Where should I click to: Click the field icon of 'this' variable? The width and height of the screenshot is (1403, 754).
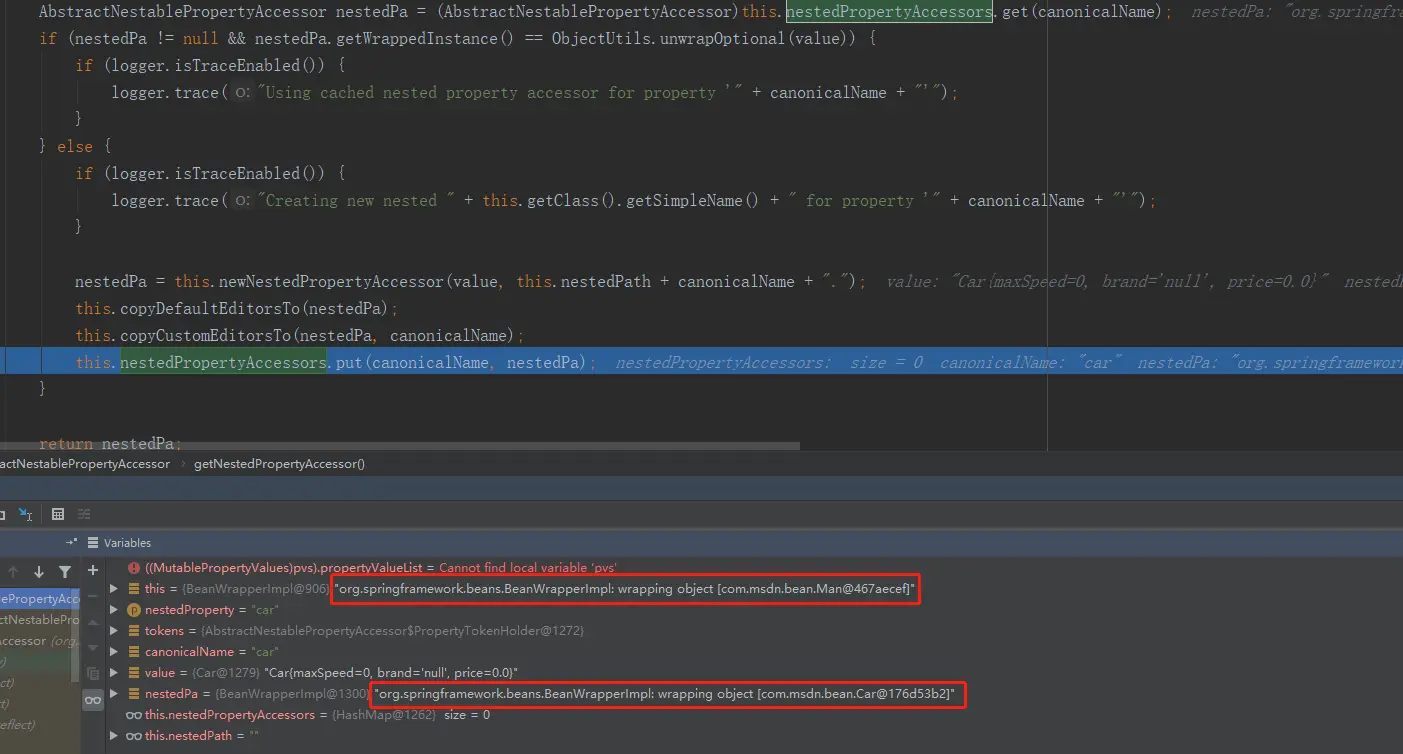tap(134, 589)
